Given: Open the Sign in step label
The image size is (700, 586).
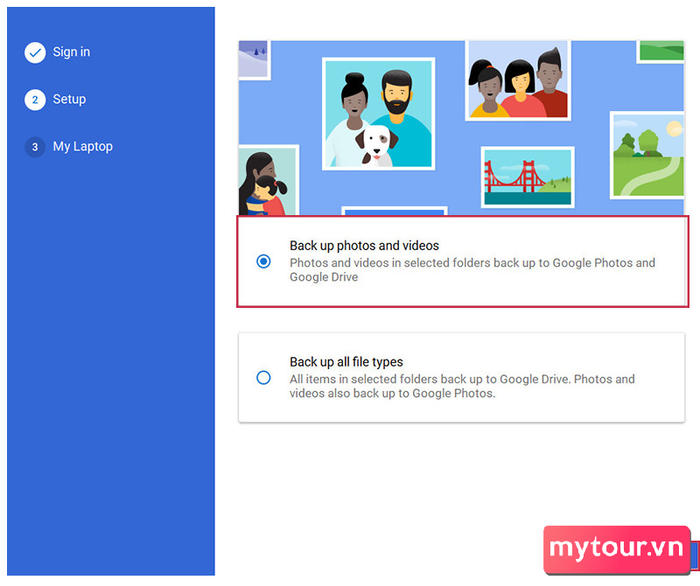Looking at the screenshot, I should pos(71,52).
